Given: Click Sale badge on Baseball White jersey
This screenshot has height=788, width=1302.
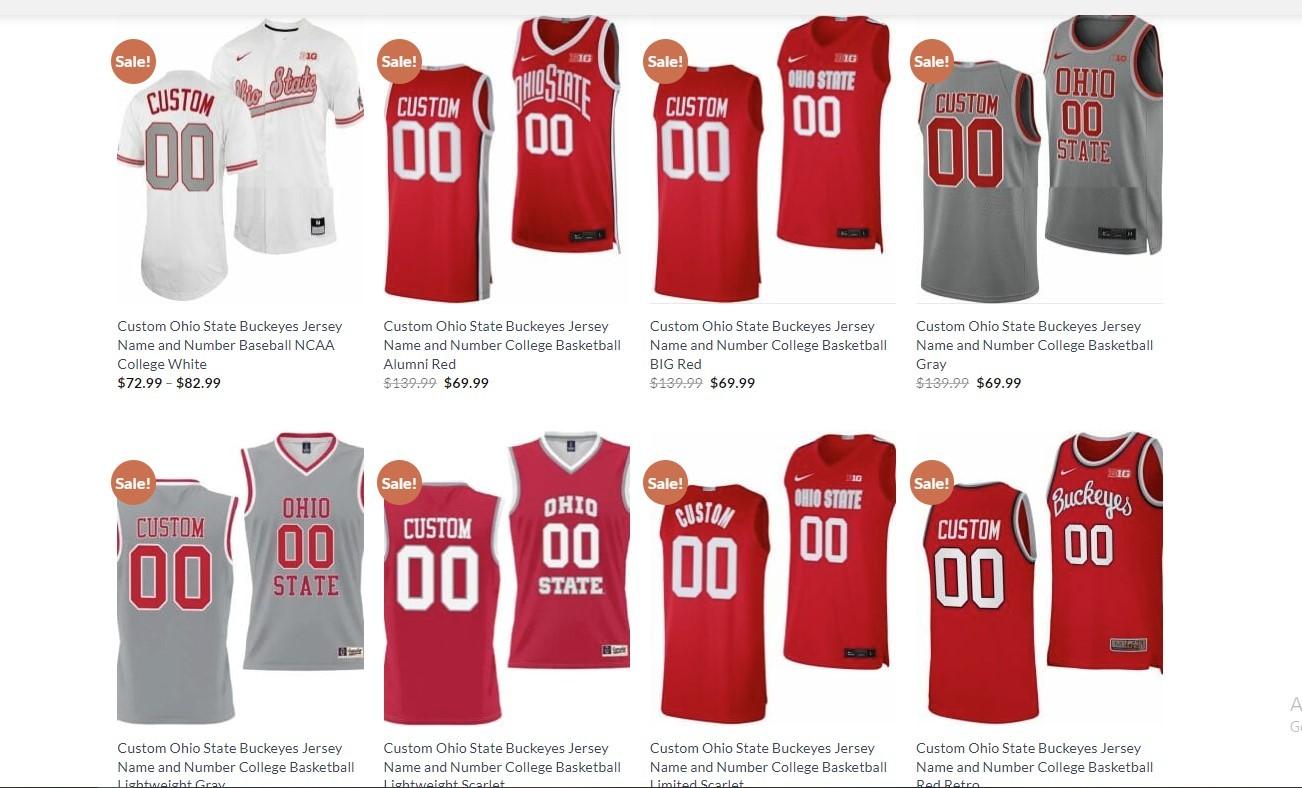Looking at the screenshot, I should pyautogui.click(x=133, y=62).
